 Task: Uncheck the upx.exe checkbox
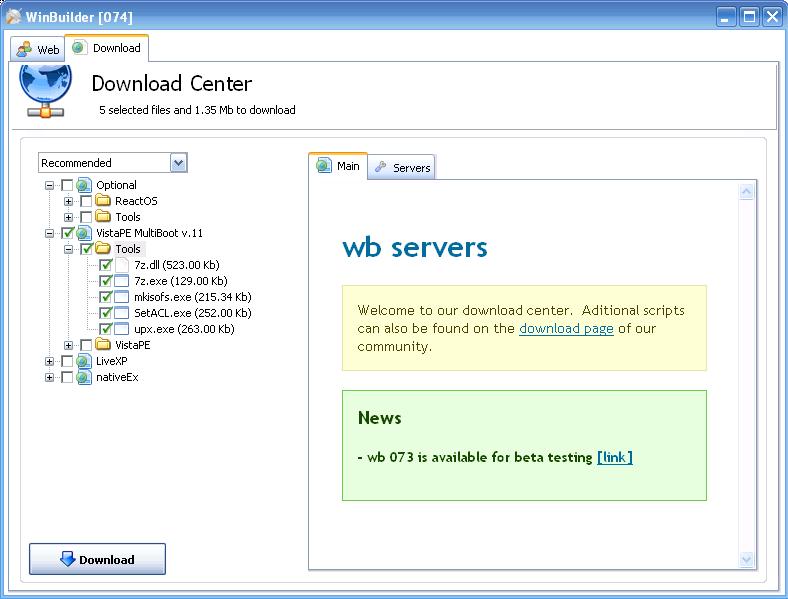pos(105,329)
